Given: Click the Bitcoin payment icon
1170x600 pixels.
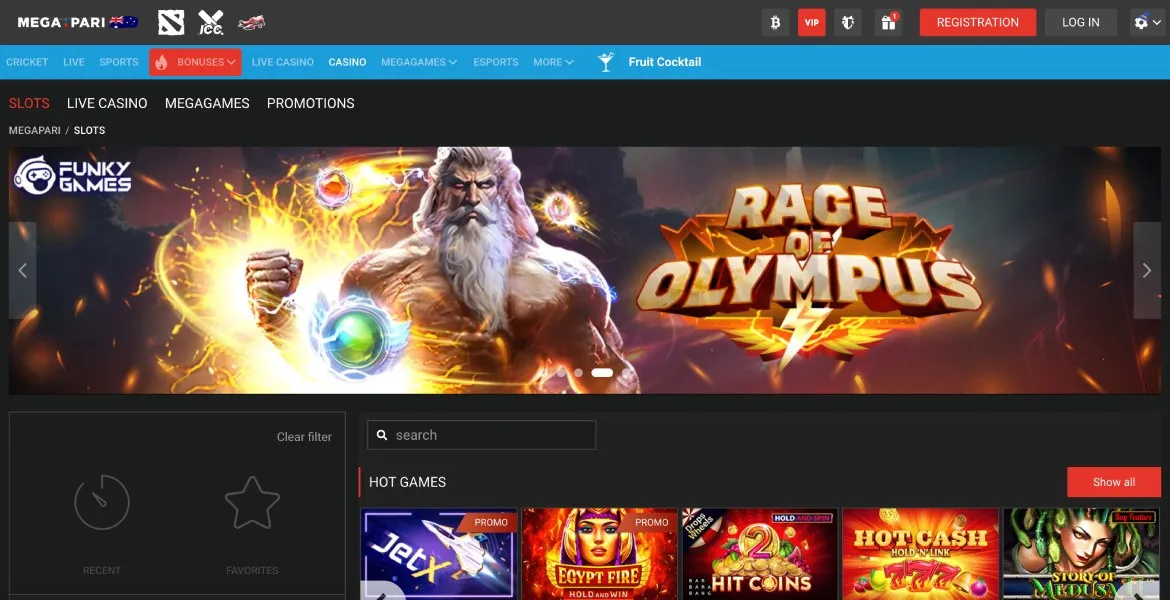Looking at the screenshot, I should coord(775,21).
